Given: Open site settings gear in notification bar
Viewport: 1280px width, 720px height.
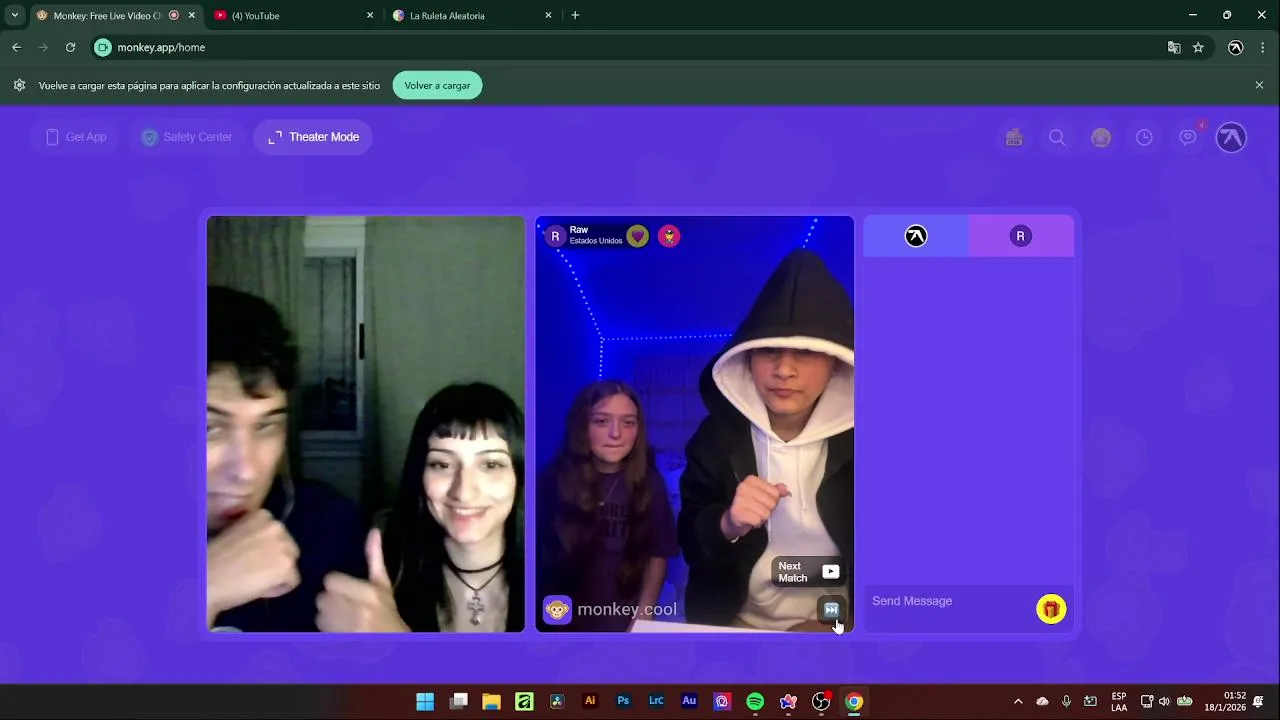Looking at the screenshot, I should (x=19, y=85).
